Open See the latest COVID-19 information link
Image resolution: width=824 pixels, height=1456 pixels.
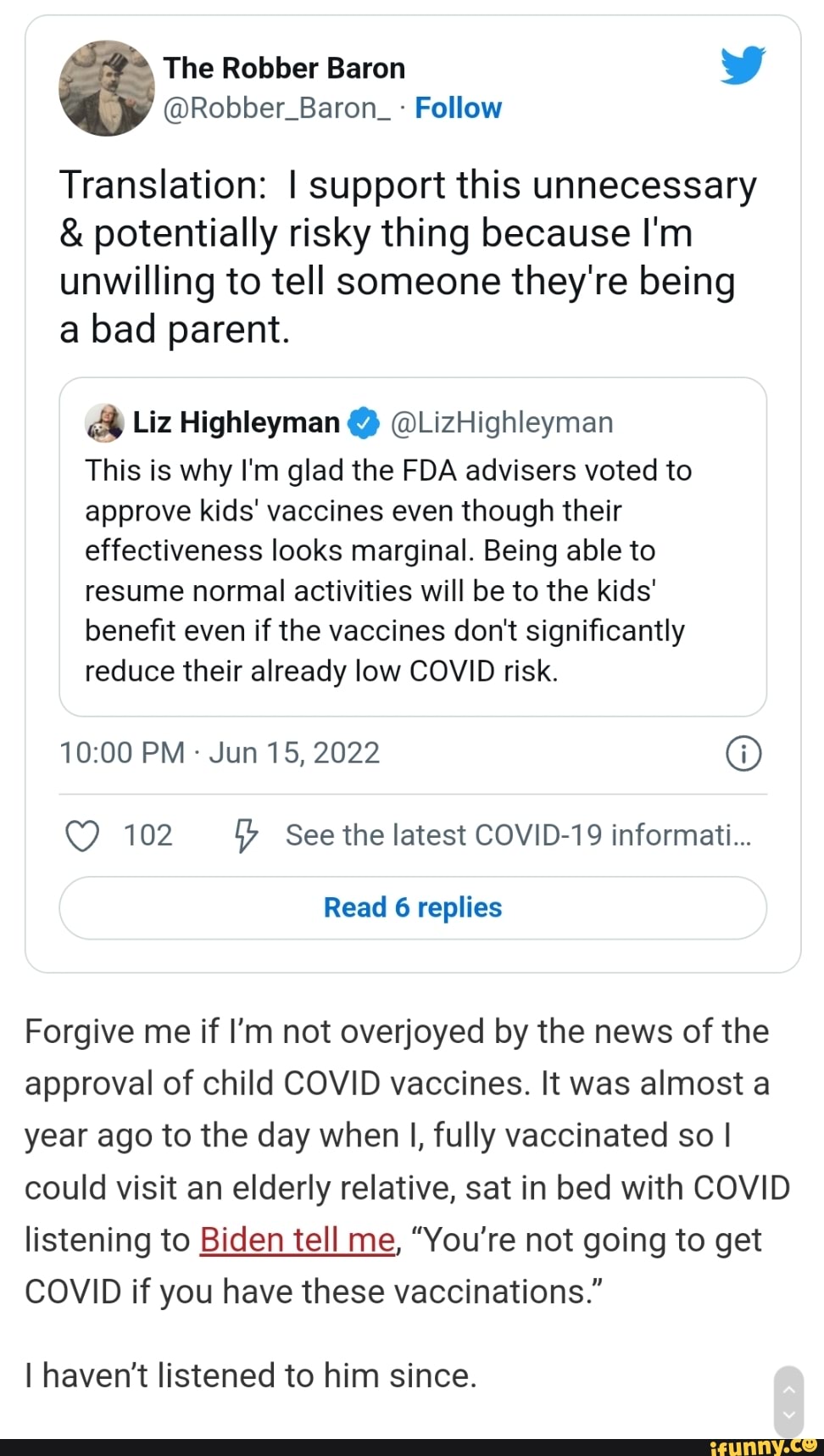[x=518, y=835]
